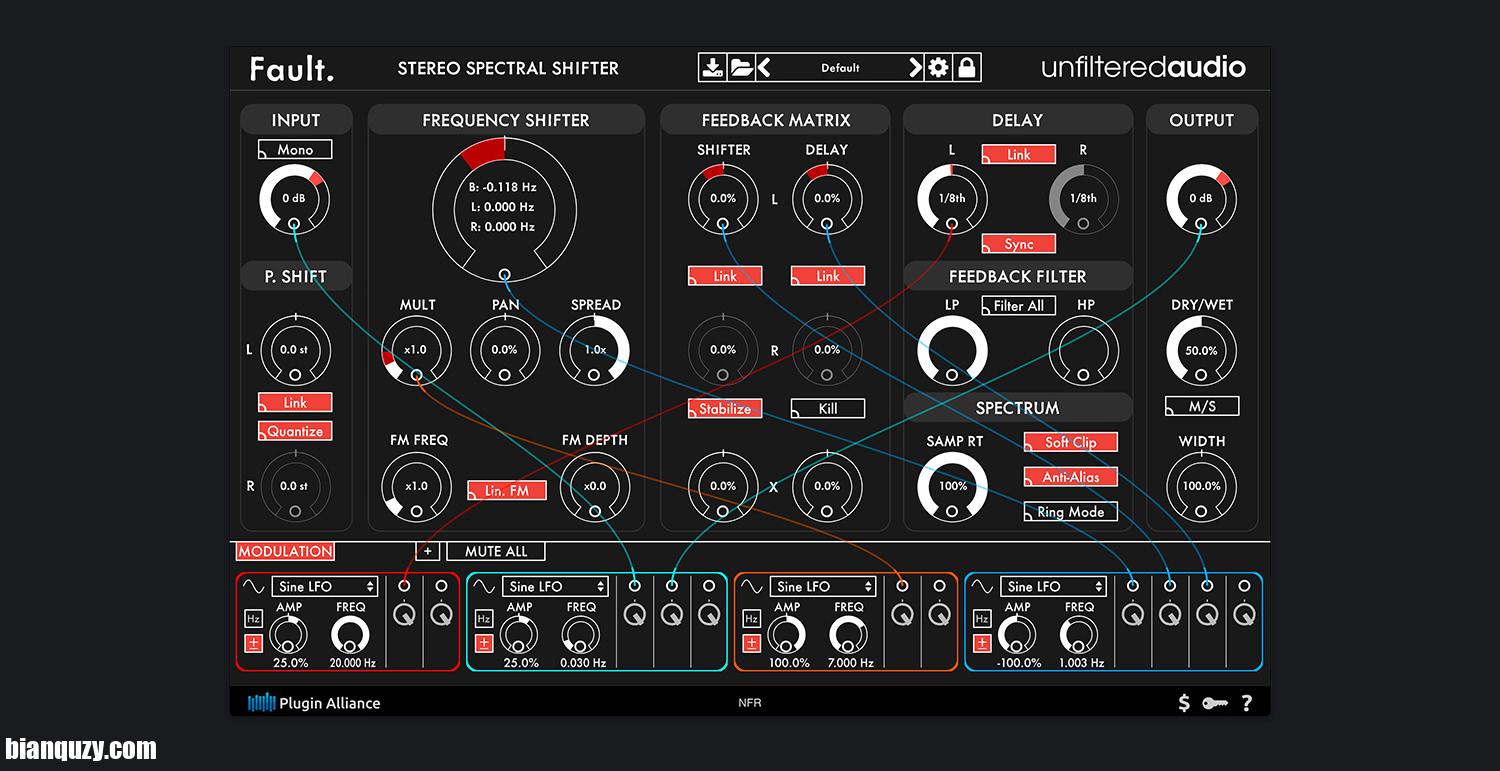1500x771 pixels.
Task: Click the save preset icon
Action: (x=712, y=68)
